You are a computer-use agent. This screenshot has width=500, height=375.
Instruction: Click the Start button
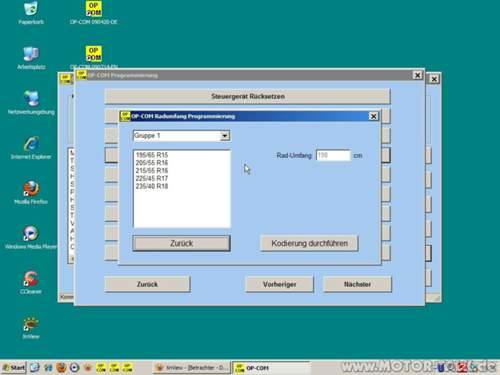14,368
